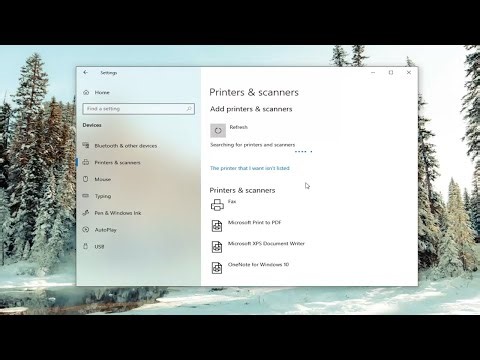
Task: Click the AutoPlay sidebar icon
Action: click(x=86, y=229)
